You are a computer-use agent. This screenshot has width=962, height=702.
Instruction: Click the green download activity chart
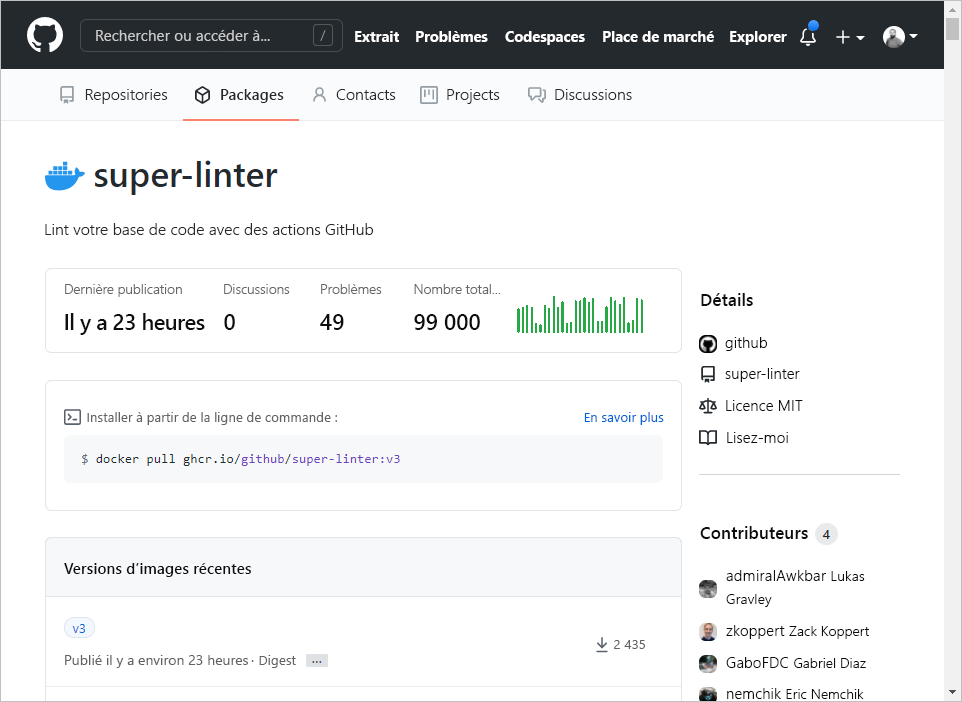580,315
